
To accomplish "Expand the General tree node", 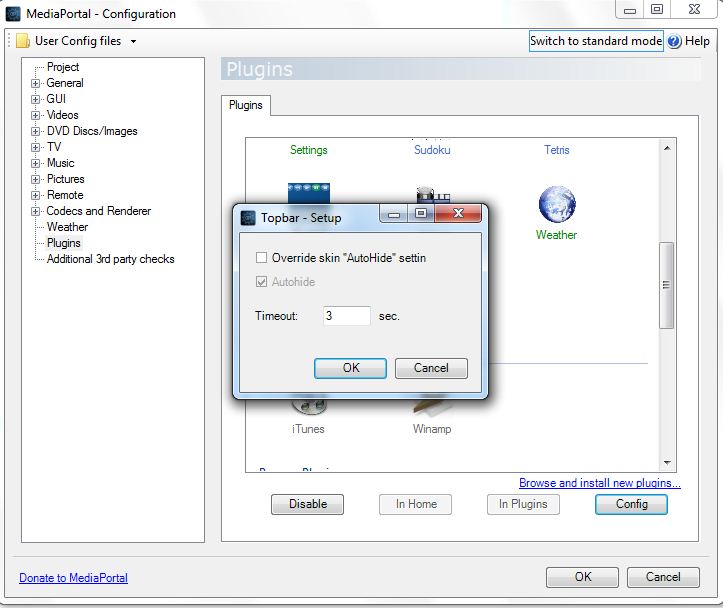I will click(x=36, y=83).
